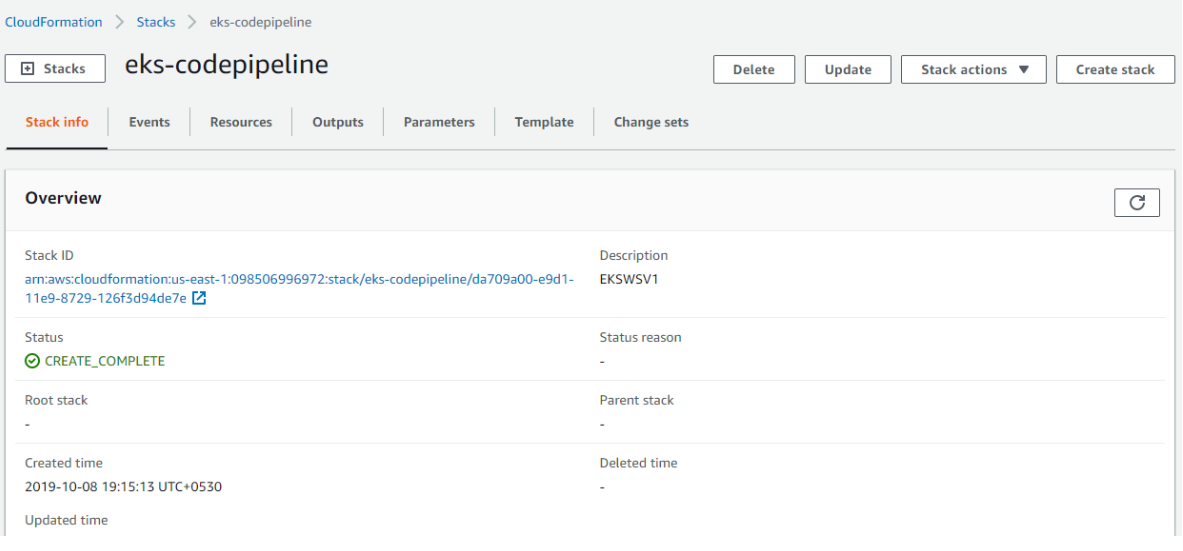
Task: Click the eks-codepipeline page heading
Action: 226,65
